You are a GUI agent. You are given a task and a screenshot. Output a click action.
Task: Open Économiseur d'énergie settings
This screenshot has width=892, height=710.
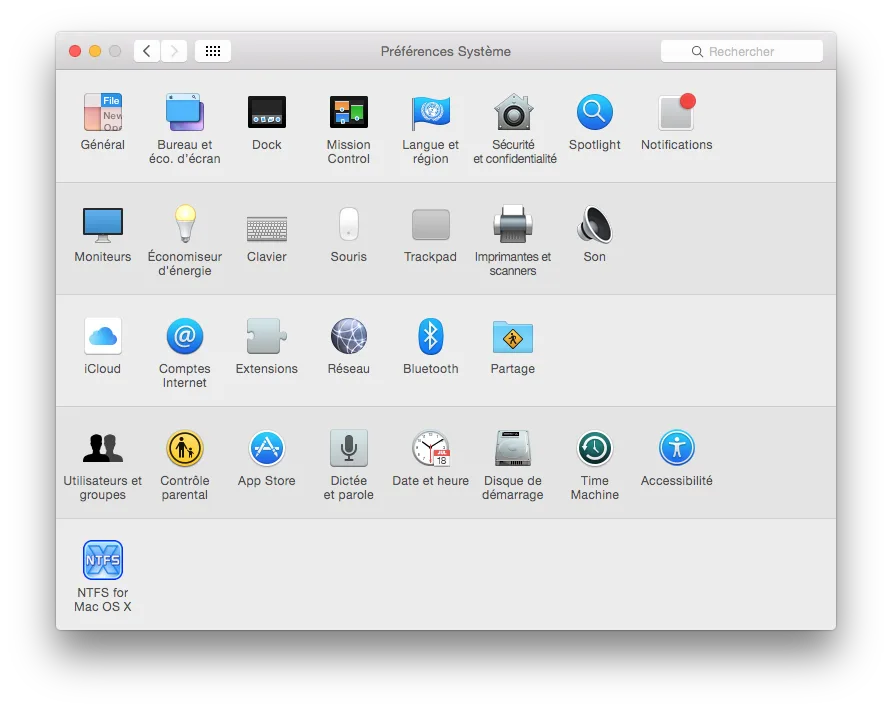[x=185, y=224]
